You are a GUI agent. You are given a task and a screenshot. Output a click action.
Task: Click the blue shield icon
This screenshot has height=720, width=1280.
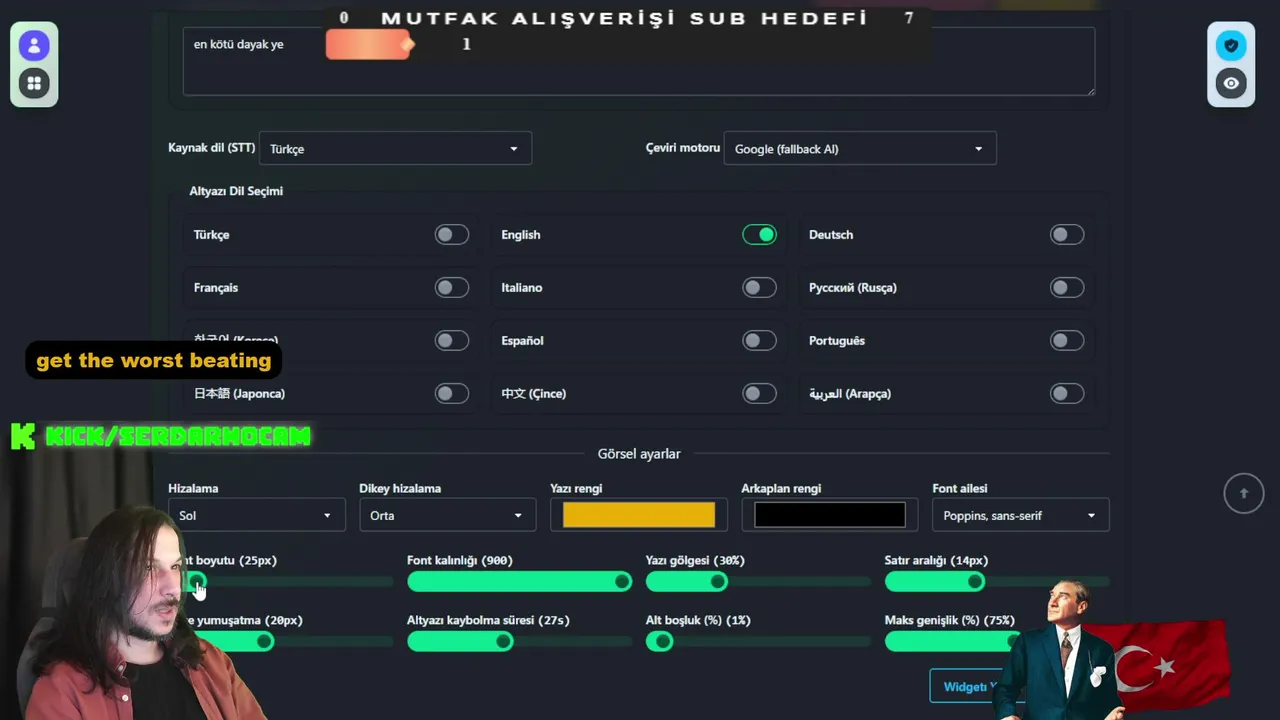click(1231, 45)
